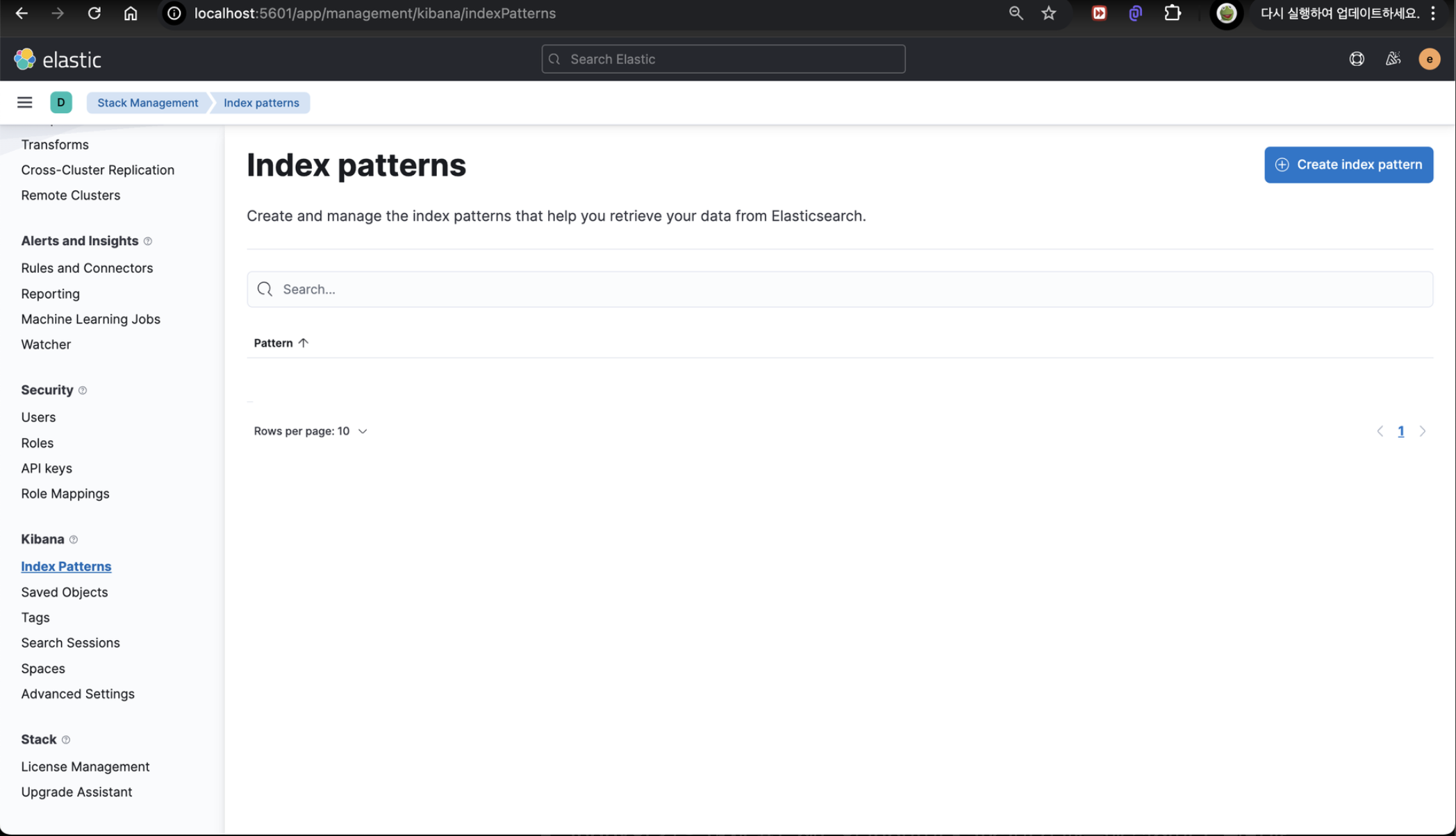Open the hamburger navigation menu

(x=24, y=103)
